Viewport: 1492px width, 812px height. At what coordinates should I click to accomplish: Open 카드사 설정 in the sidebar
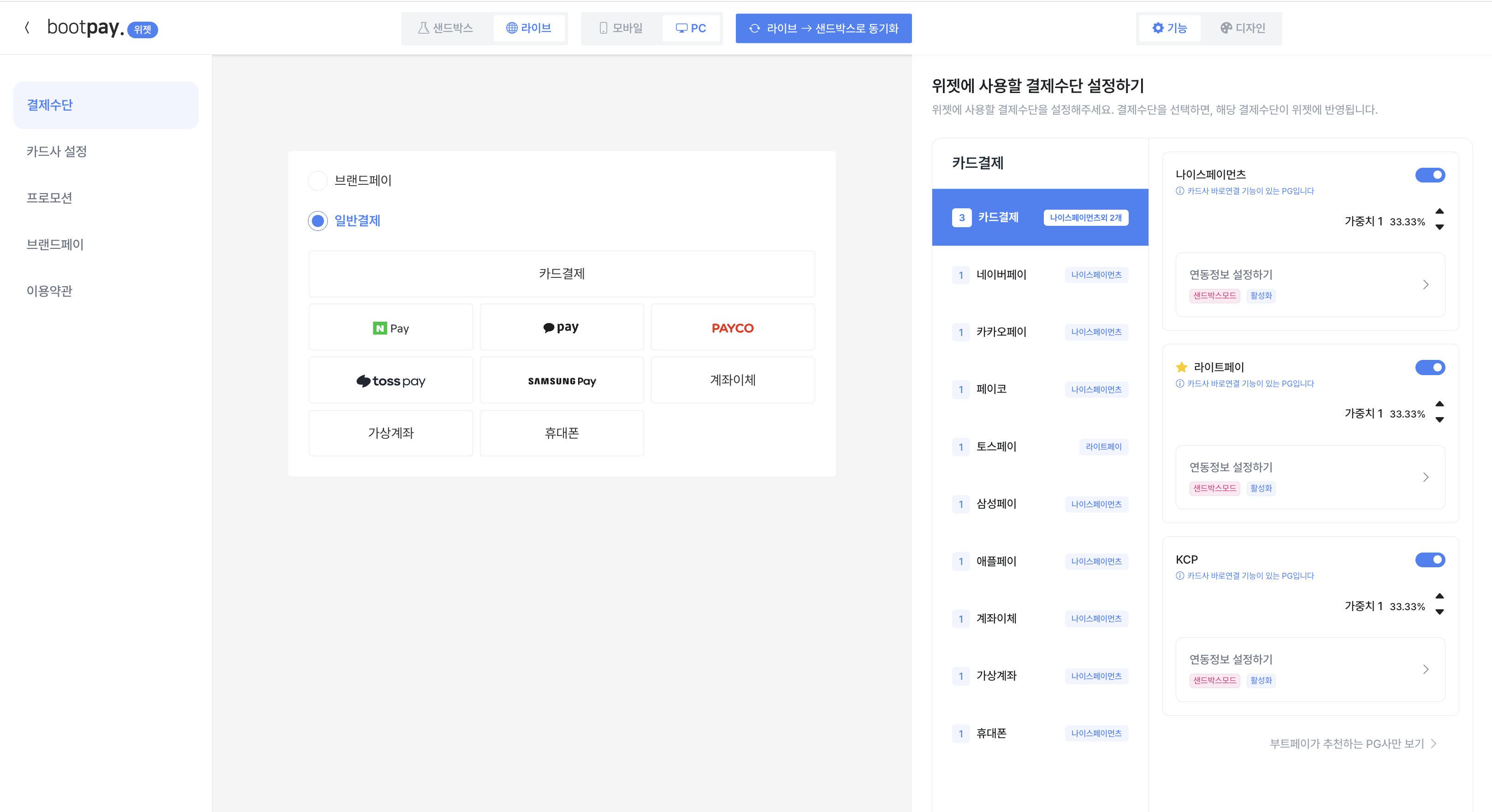tap(56, 151)
